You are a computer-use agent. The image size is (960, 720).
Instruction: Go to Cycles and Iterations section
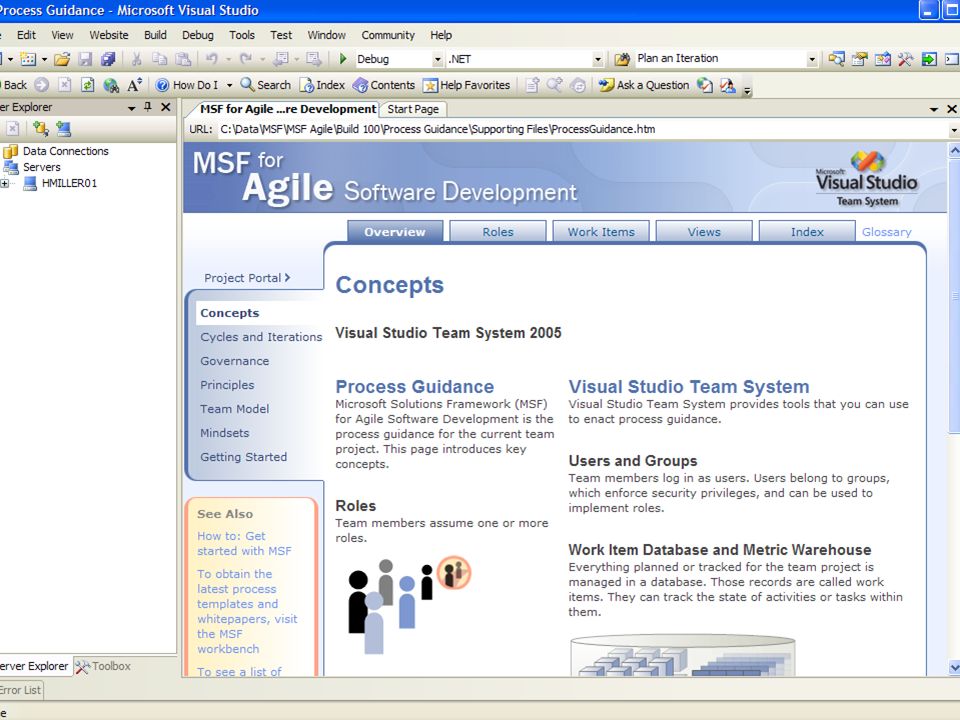point(261,337)
